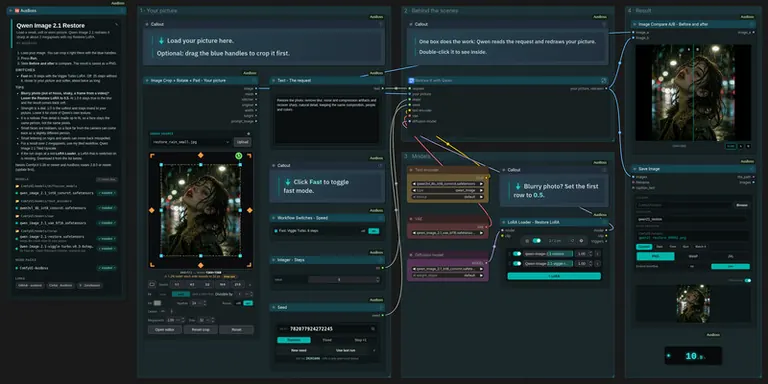Open the restore_rain_small.jpg image dropdown

click(x=191, y=142)
